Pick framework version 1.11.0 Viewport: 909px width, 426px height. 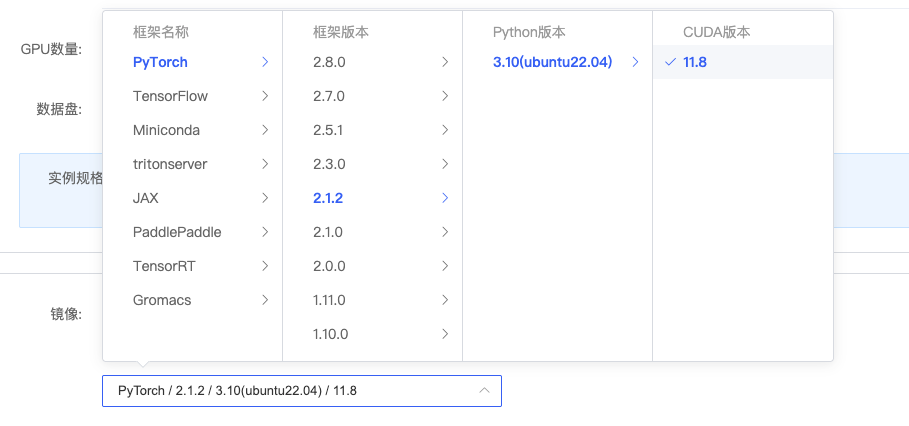click(373, 300)
